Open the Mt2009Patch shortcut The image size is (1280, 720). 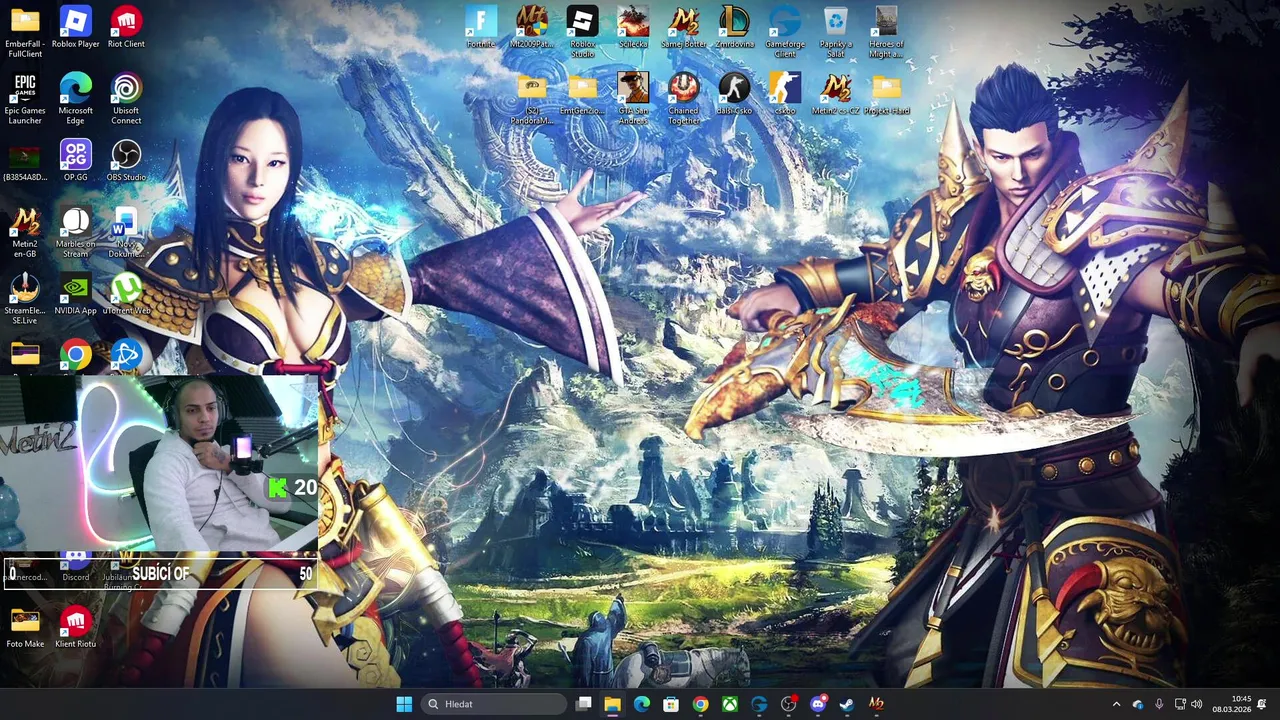click(532, 27)
